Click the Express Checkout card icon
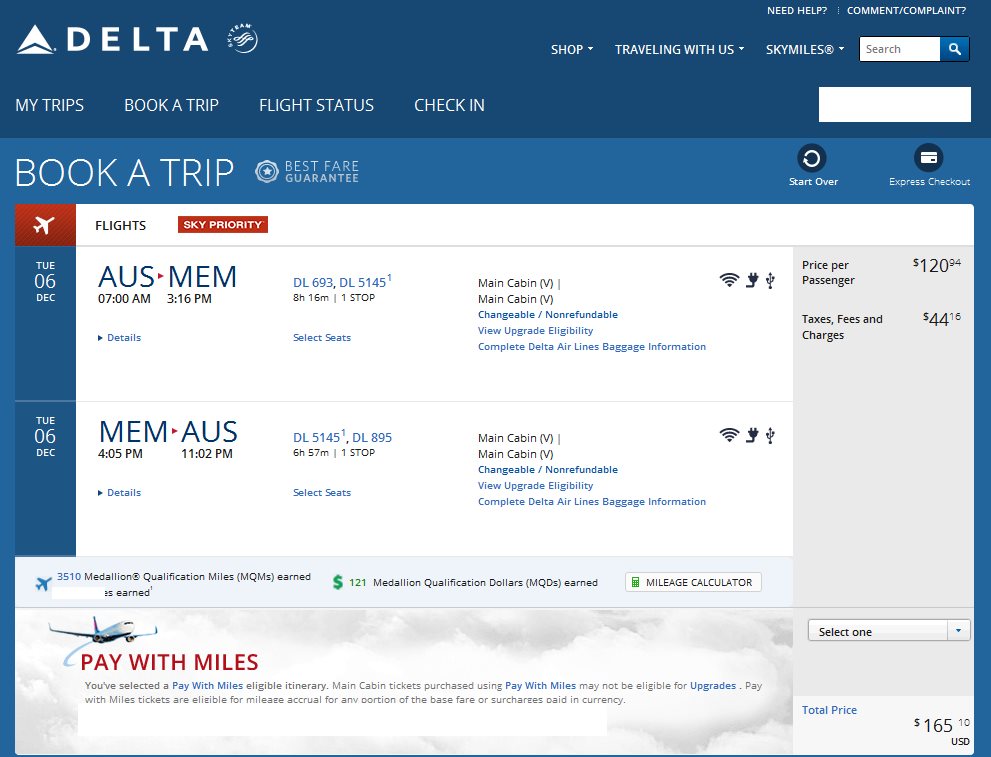Viewport: 991px width, 757px height. click(x=929, y=158)
